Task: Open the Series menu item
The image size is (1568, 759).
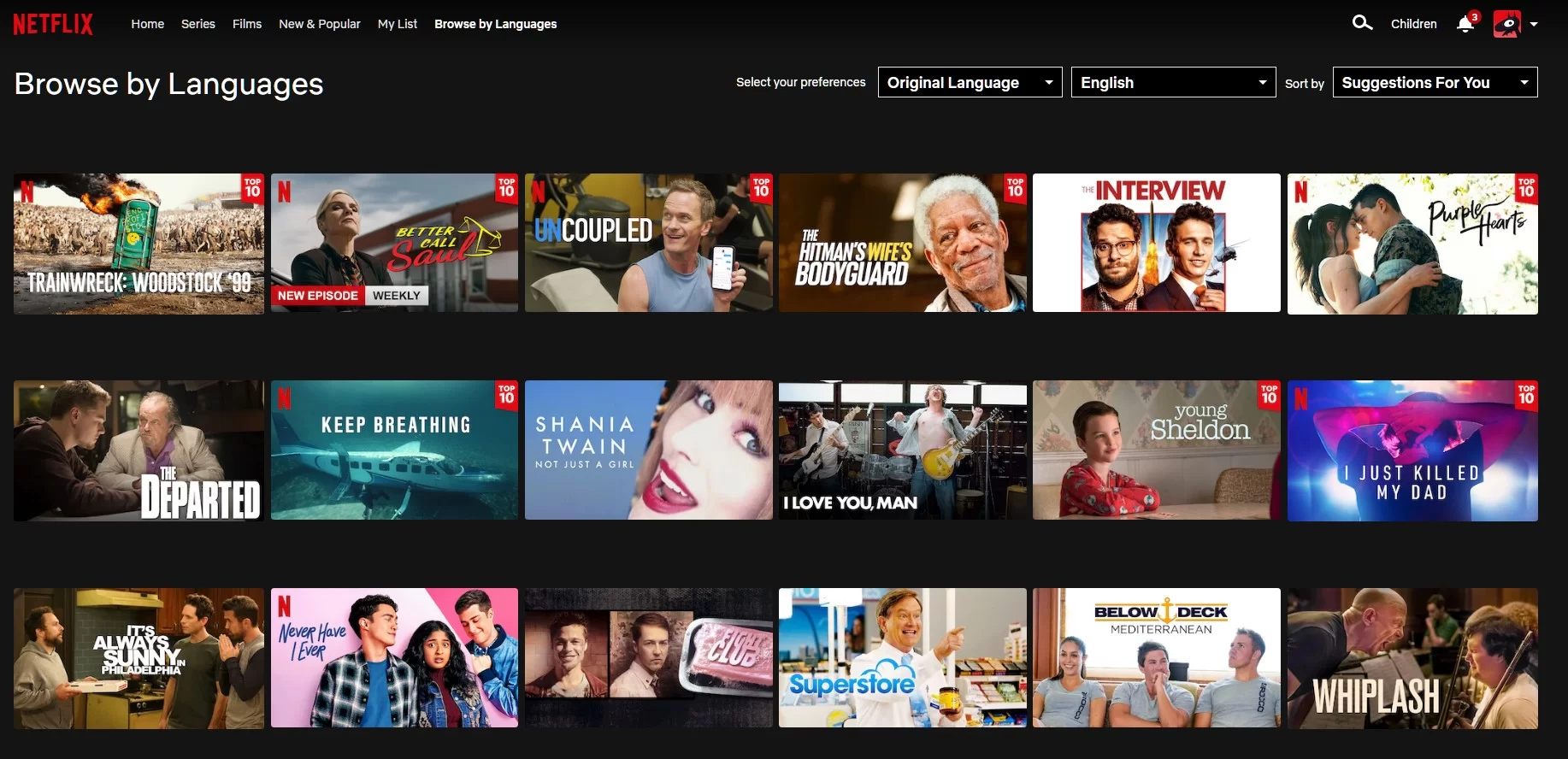Action: (x=198, y=24)
